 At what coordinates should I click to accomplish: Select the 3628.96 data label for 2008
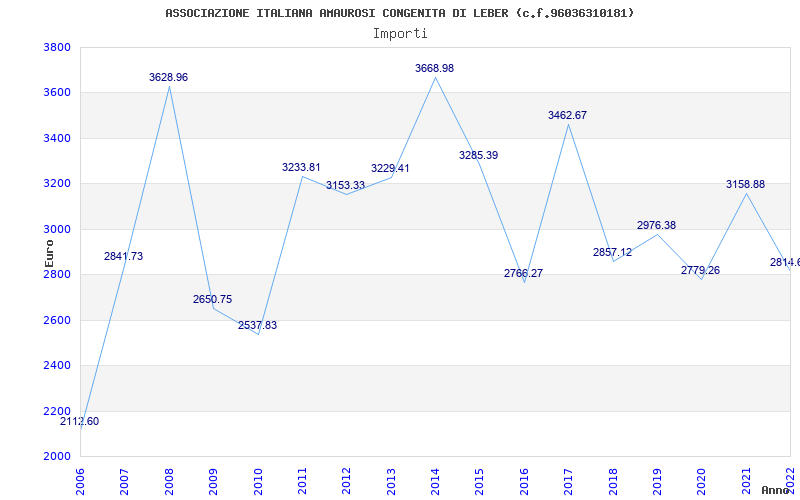[x=168, y=78]
